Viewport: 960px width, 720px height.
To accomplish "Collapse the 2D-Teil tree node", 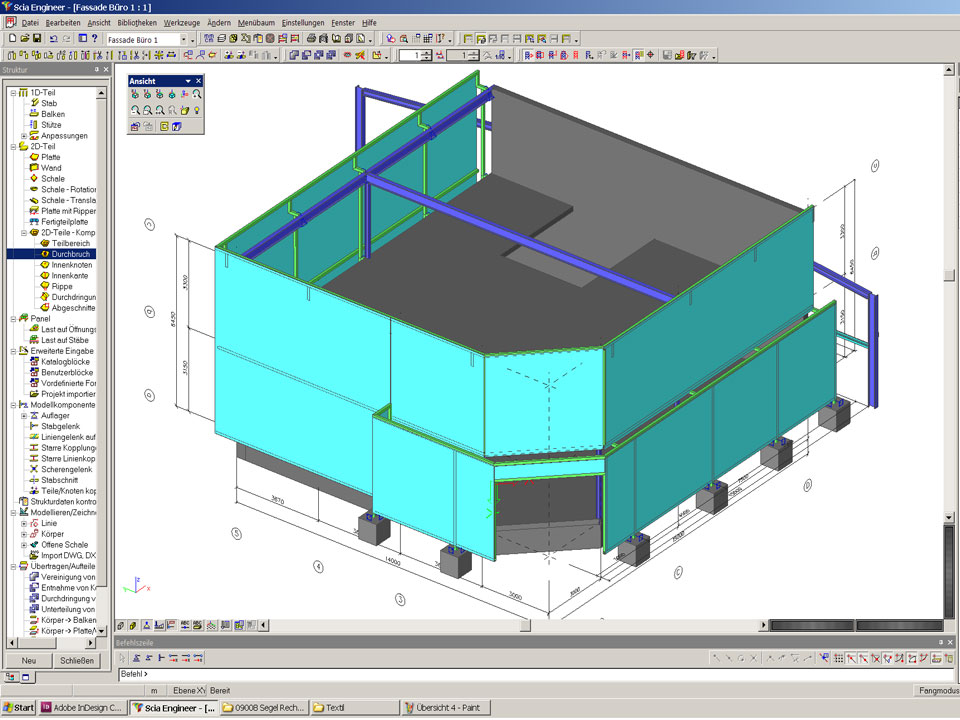I will point(12,146).
